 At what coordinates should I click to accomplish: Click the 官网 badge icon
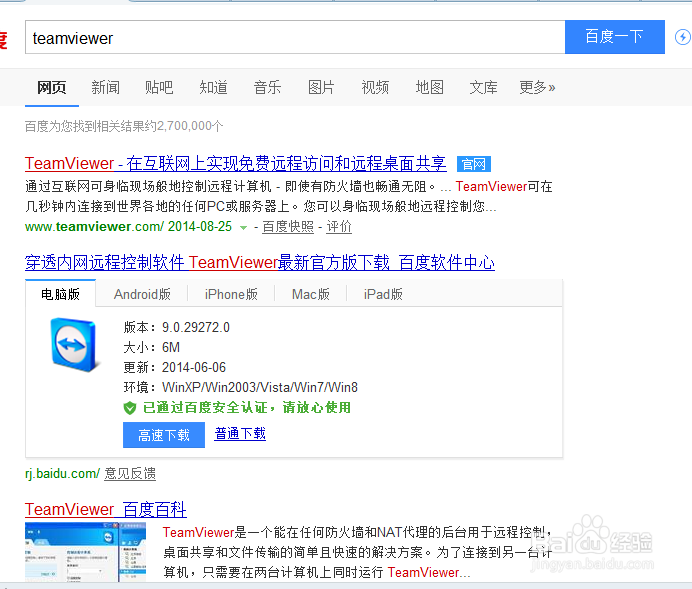pos(474,164)
